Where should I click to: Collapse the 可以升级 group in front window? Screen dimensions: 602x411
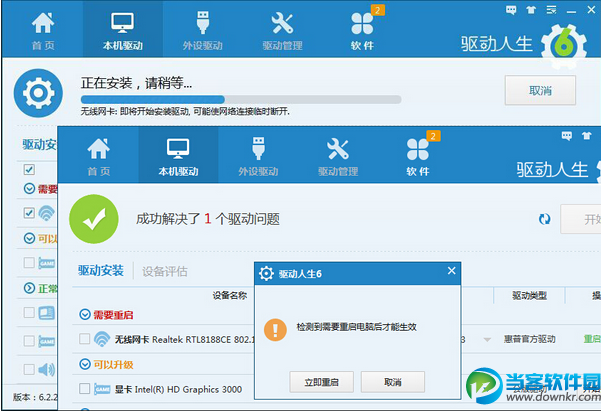coord(84,364)
